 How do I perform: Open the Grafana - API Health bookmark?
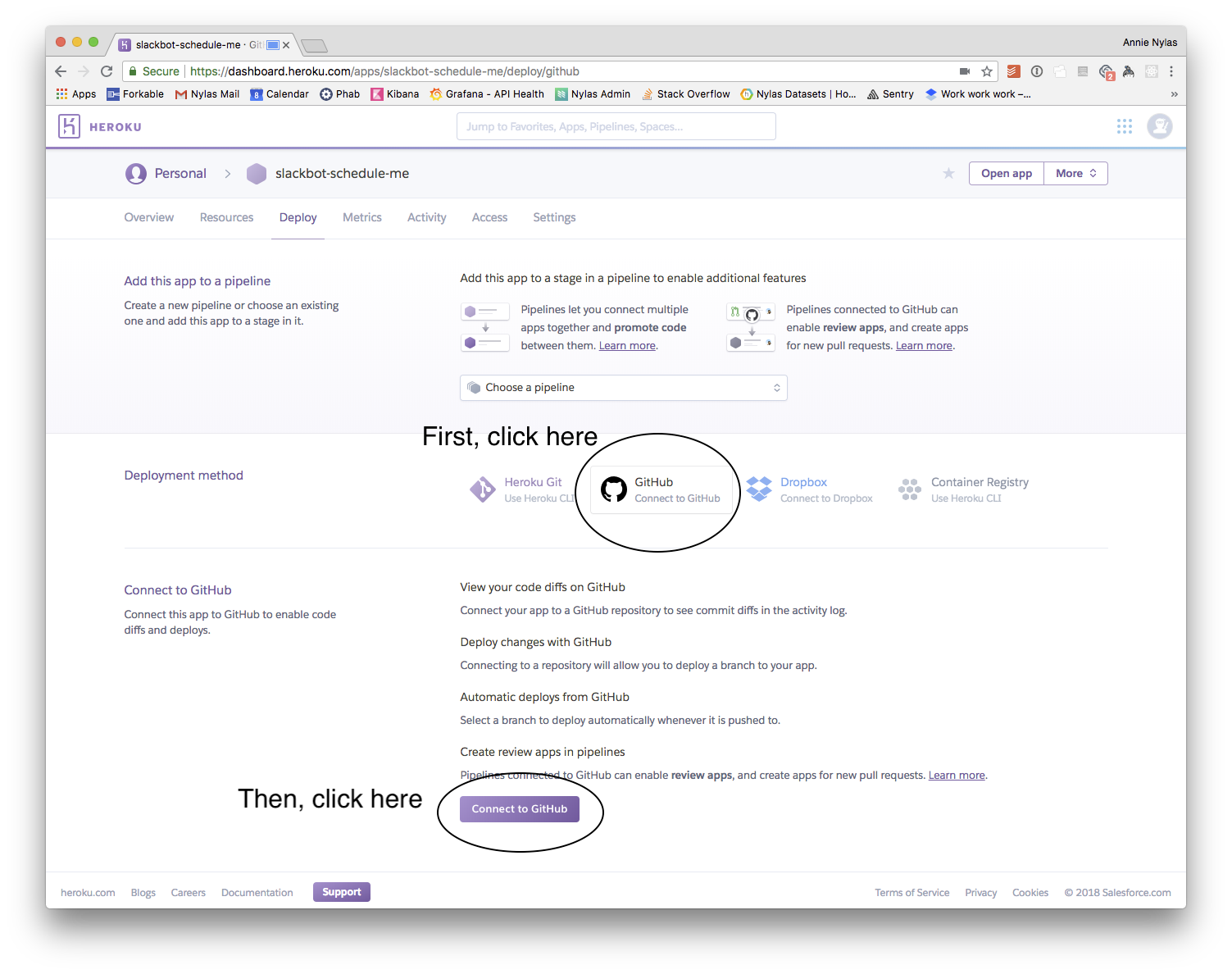pyautogui.click(x=487, y=94)
